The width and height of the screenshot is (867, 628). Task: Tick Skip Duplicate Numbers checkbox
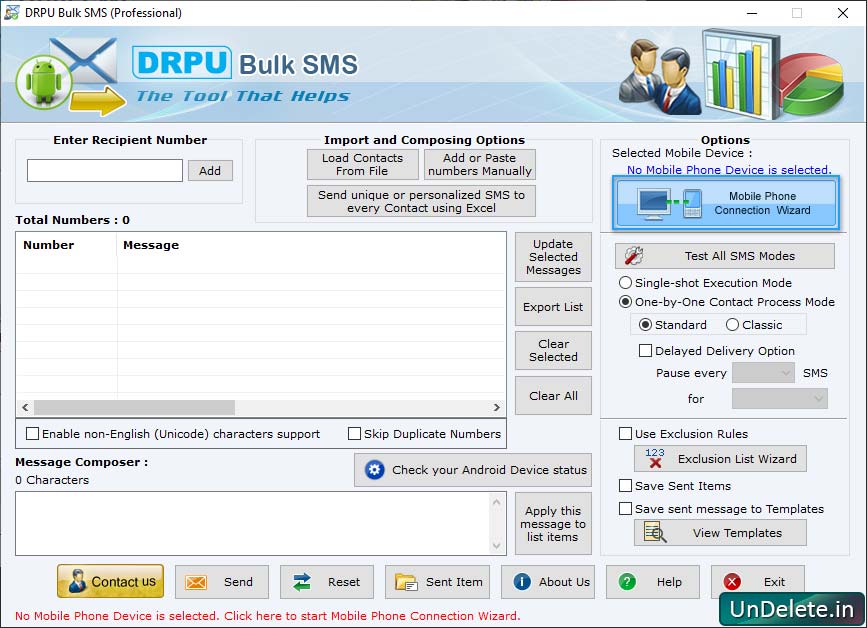click(354, 433)
